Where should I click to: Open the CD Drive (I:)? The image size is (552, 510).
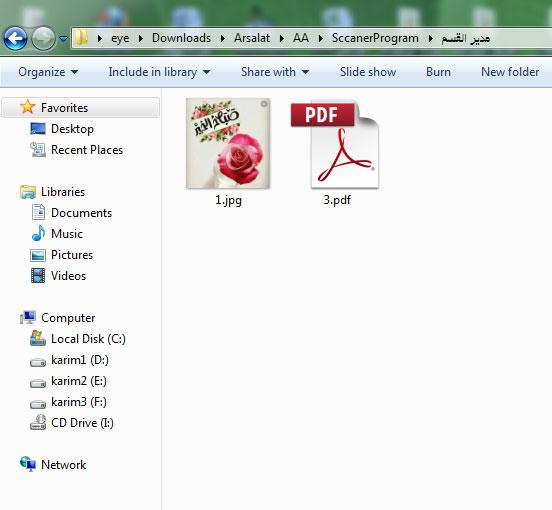[82, 423]
